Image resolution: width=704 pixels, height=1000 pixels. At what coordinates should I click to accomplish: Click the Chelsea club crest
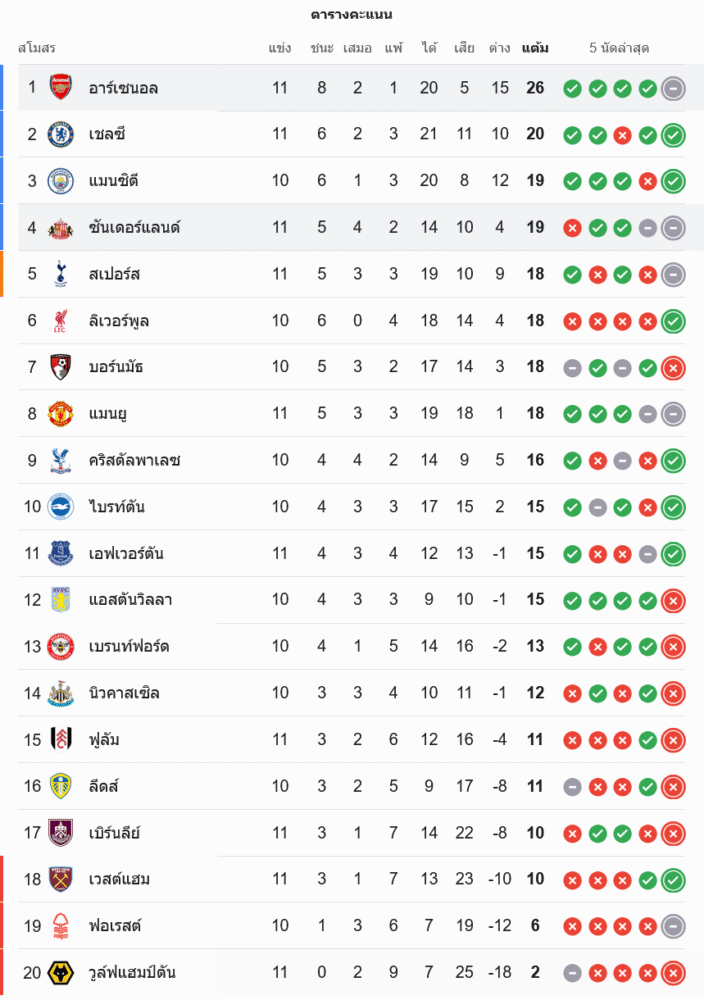pyautogui.click(x=61, y=134)
